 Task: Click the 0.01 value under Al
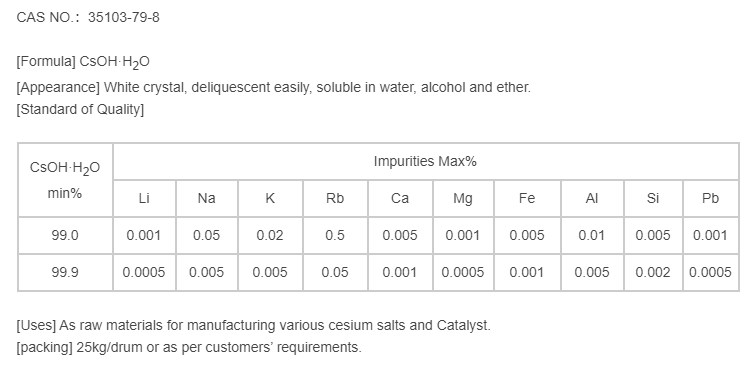pos(592,235)
